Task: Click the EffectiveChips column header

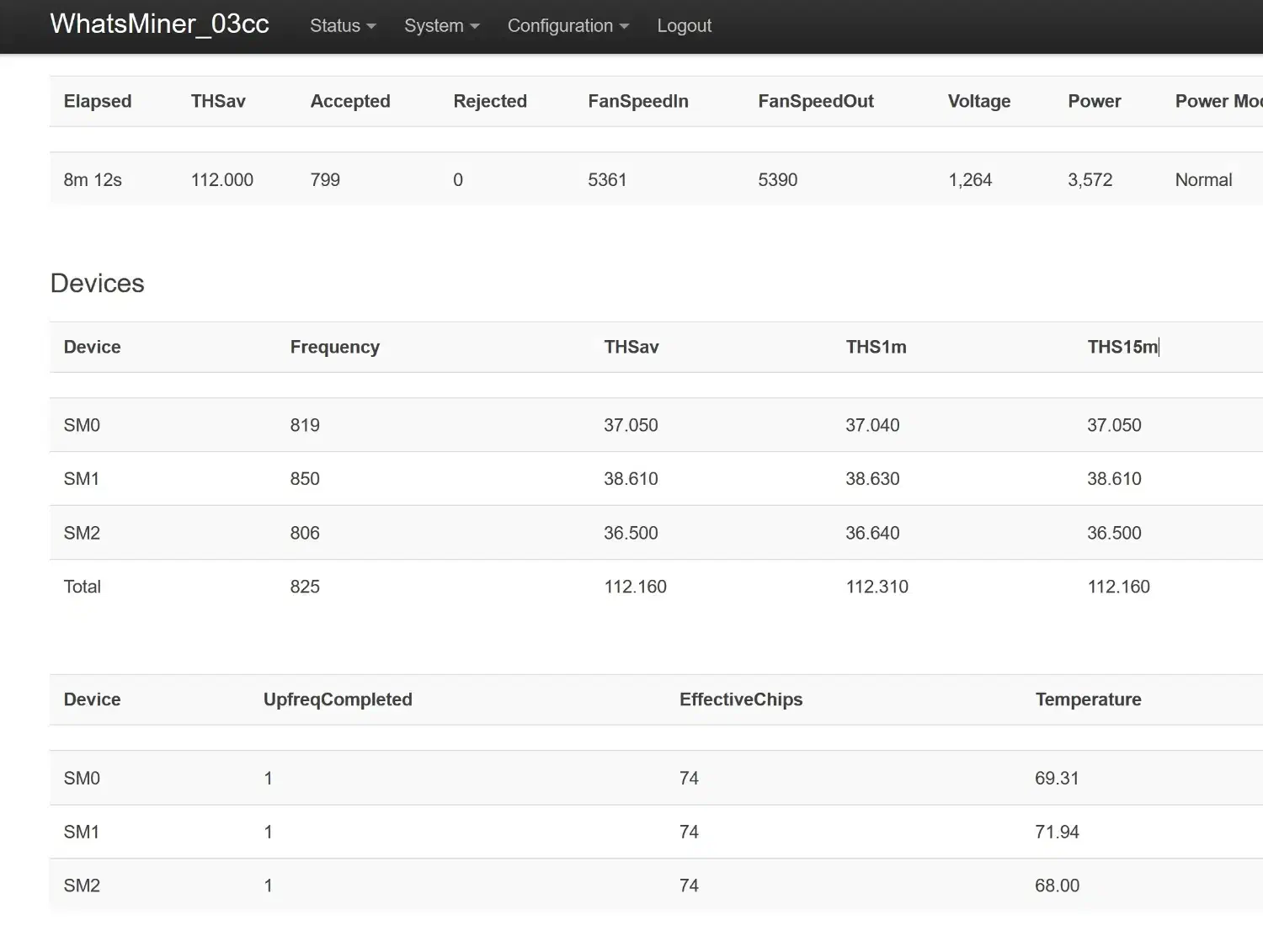Action: tap(740, 699)
